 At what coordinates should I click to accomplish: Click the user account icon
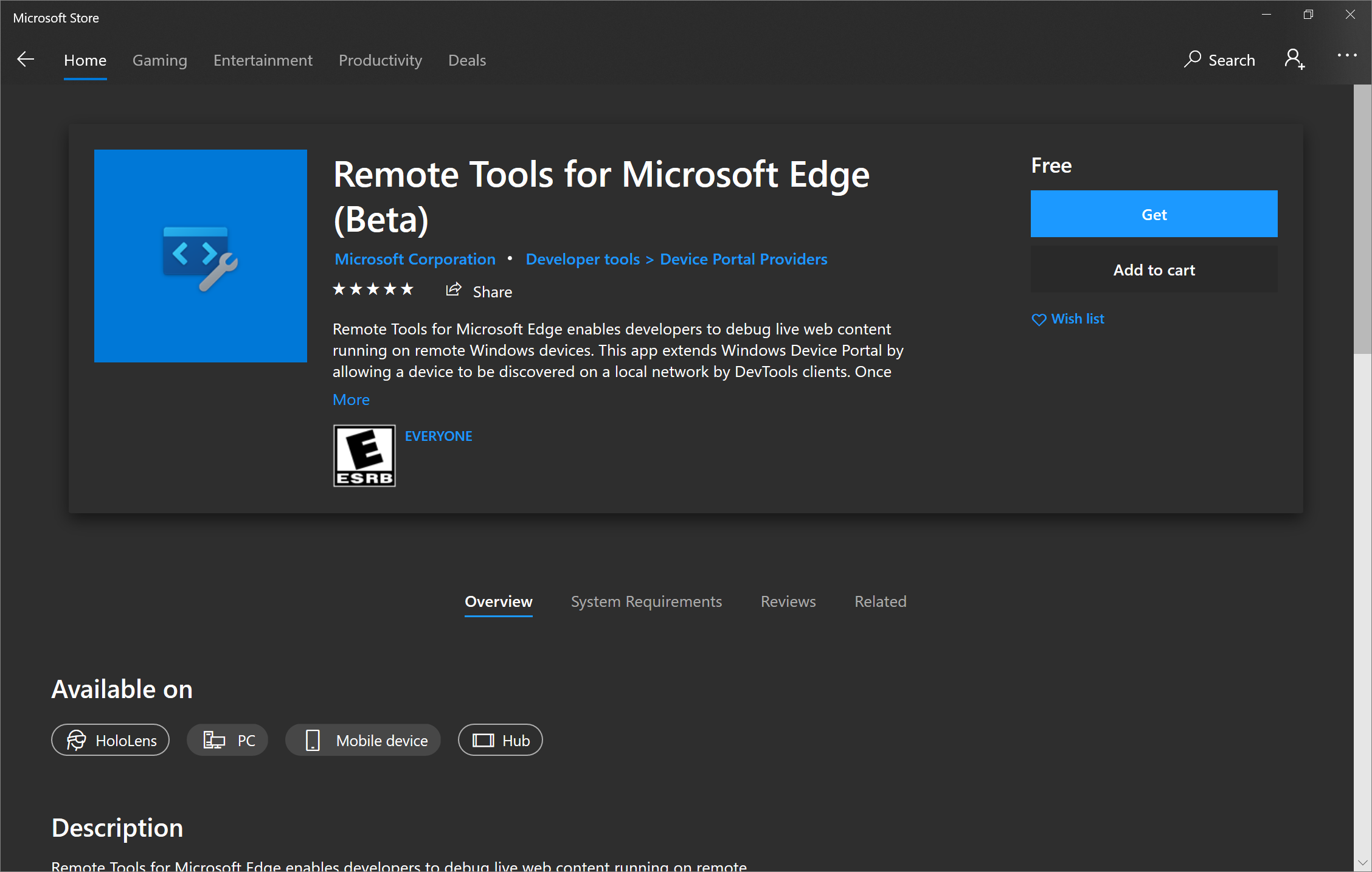(1296, 59)
